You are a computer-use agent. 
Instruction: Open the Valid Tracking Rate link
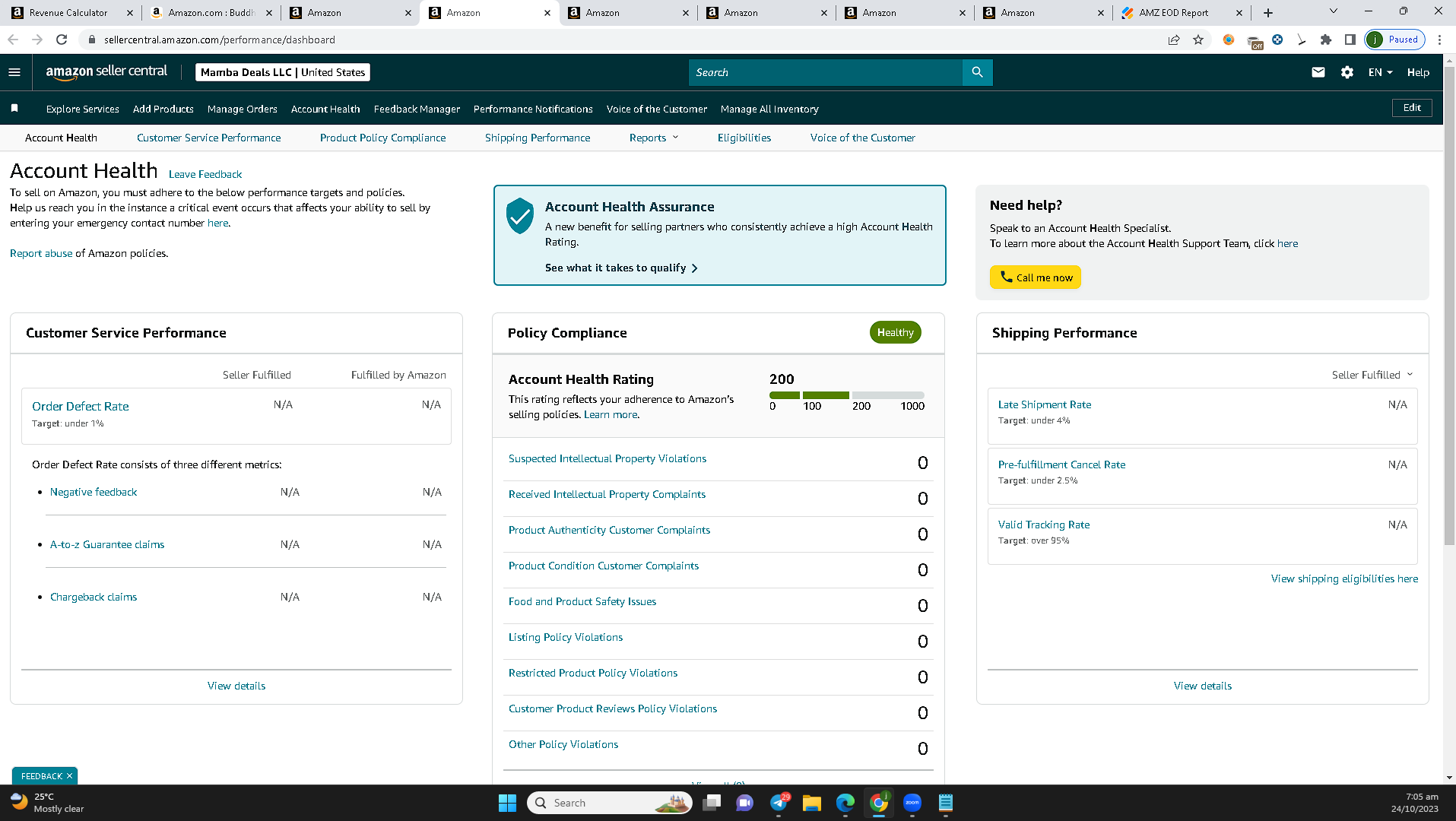tap(1044, 525)
